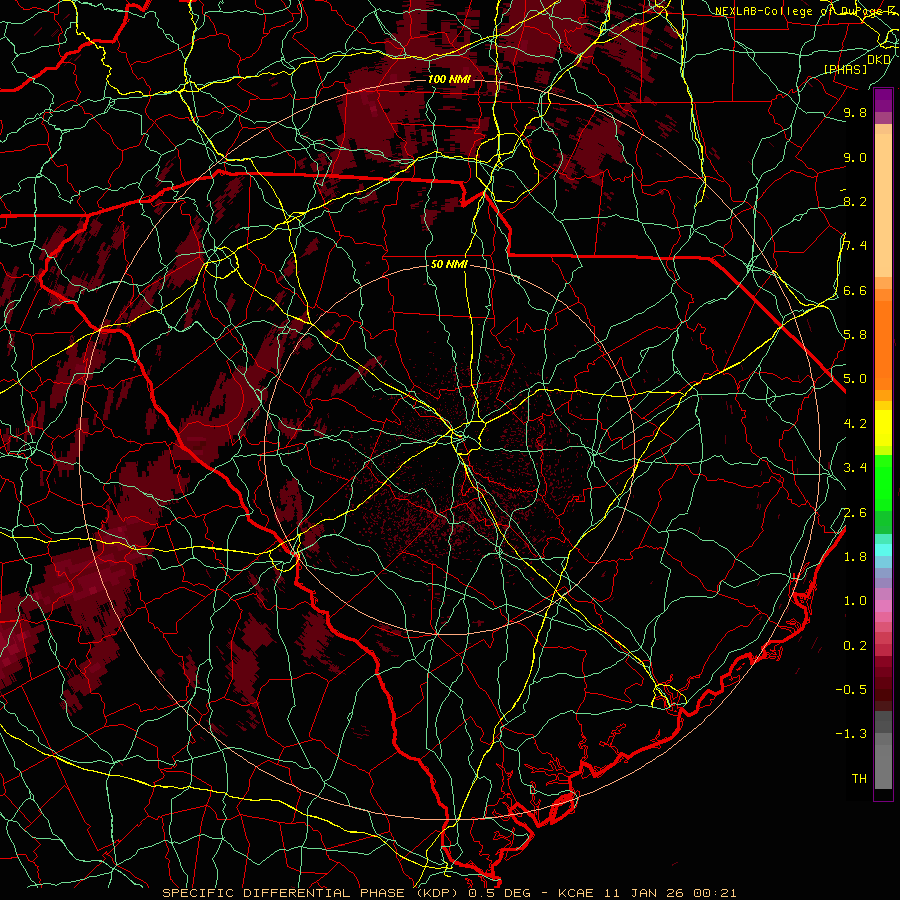Click the 8.2 scale label
Screen dimensions: 900x900
coord(855,201)
